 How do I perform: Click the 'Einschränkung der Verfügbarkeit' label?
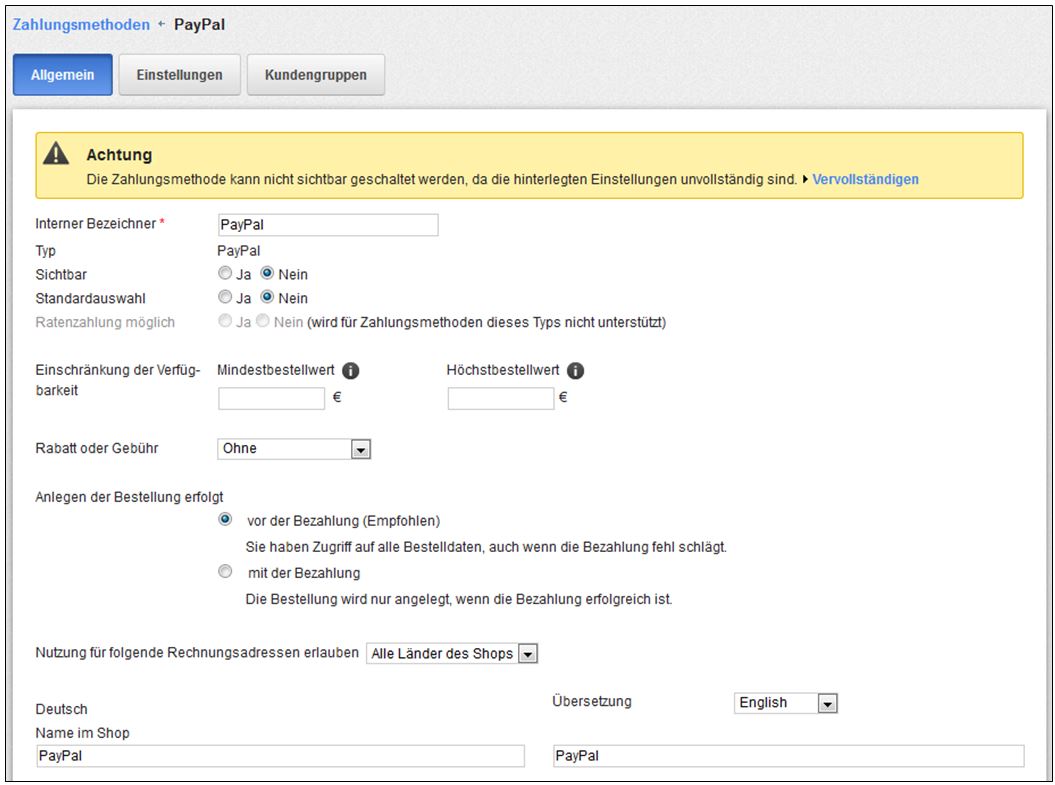coord(118,380)
